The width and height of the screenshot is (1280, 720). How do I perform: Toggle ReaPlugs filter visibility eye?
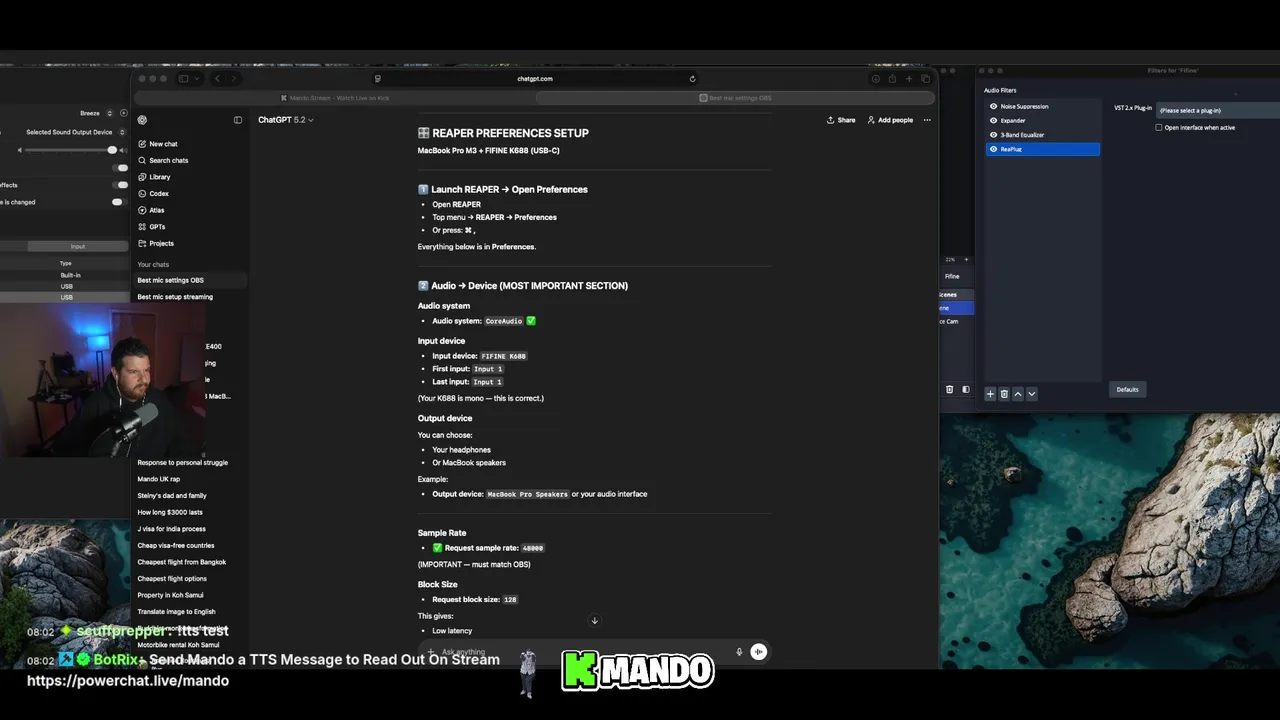pyautogui.click(x=993, y=149)
